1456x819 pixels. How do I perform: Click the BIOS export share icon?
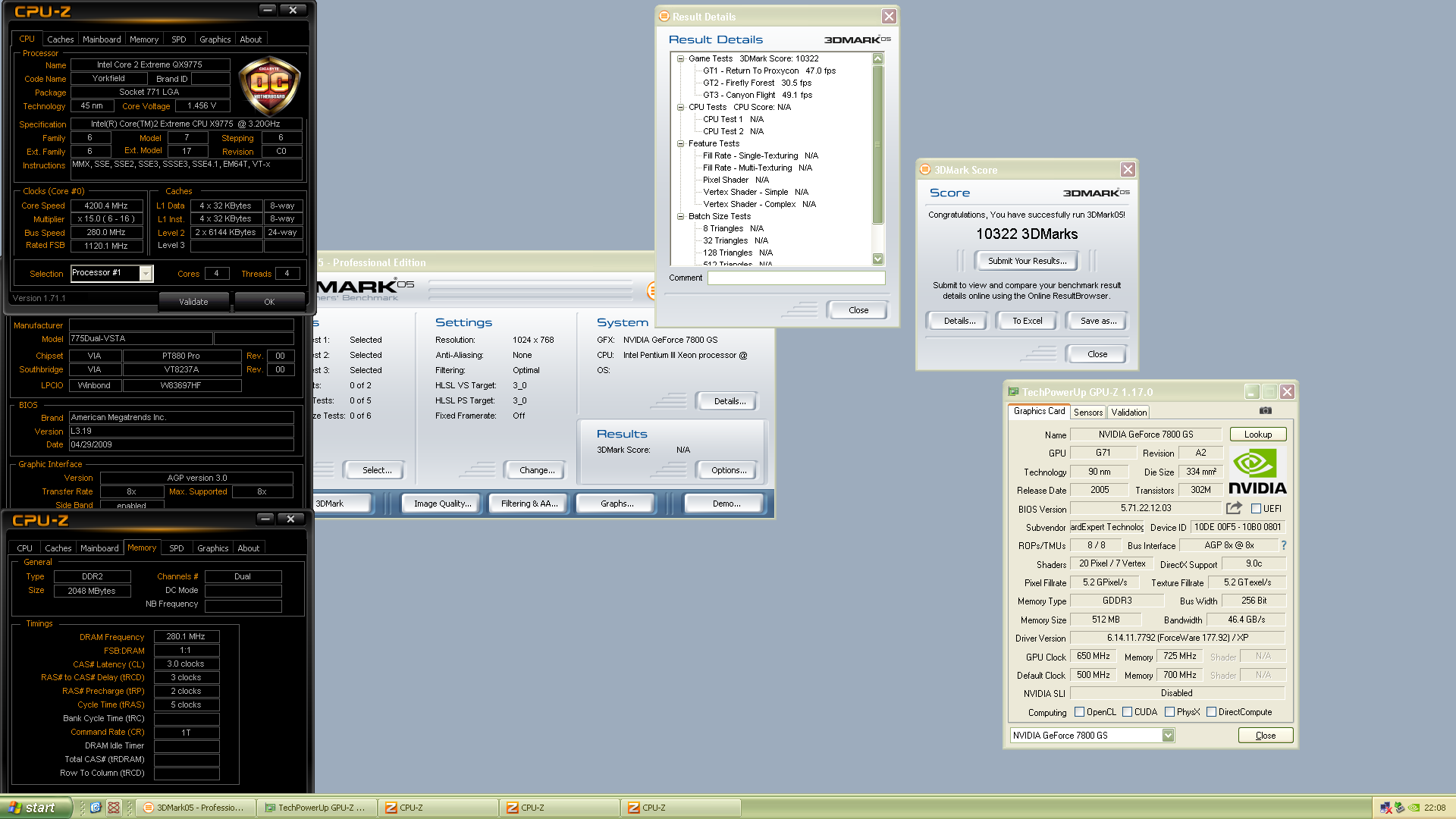coord(1234,508)
